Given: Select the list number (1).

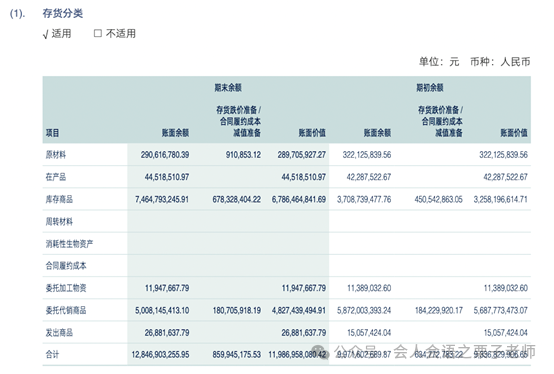Looking at the screenshot, I should 17,14.
